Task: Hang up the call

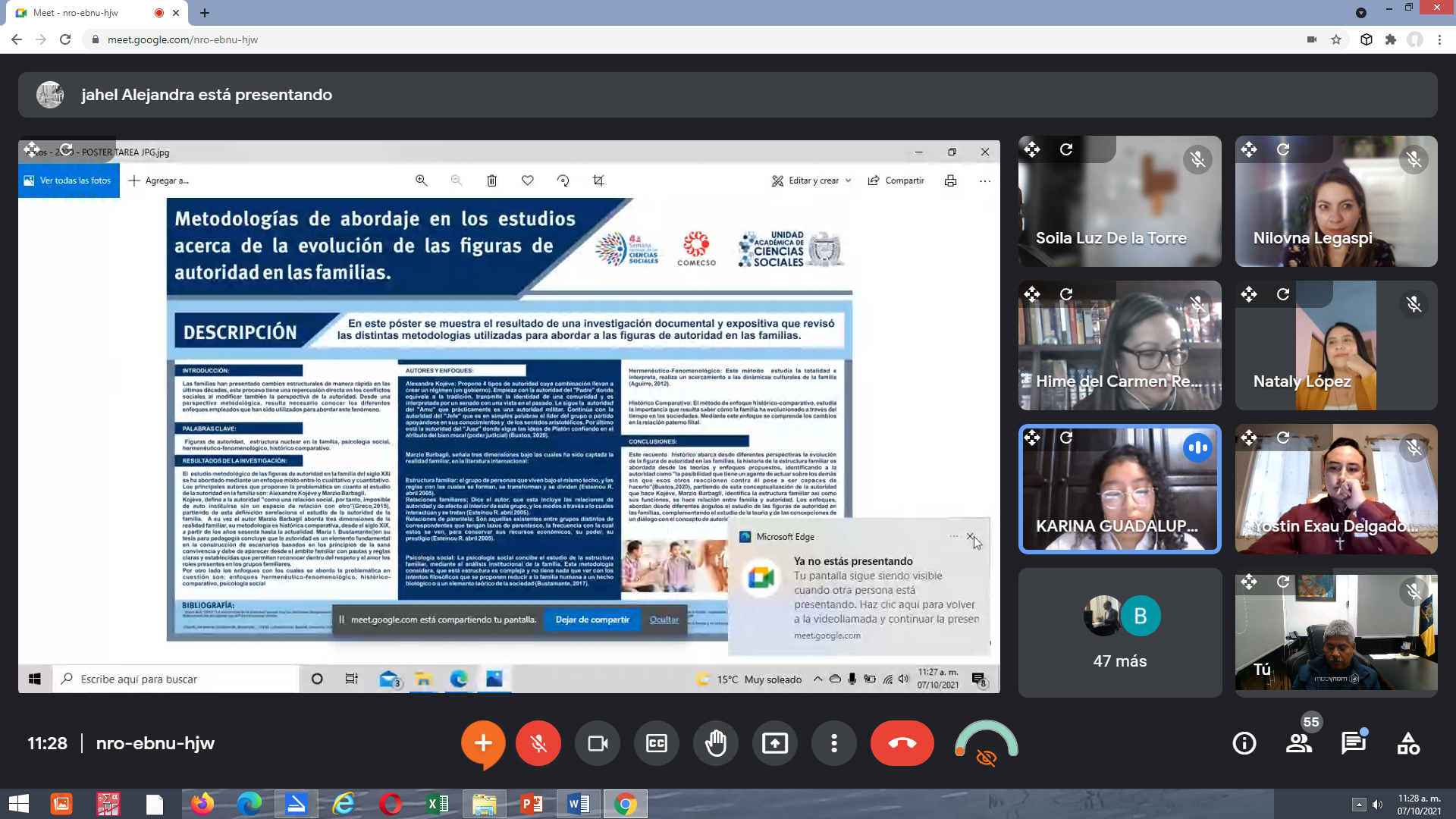Action: pos(902,743)
